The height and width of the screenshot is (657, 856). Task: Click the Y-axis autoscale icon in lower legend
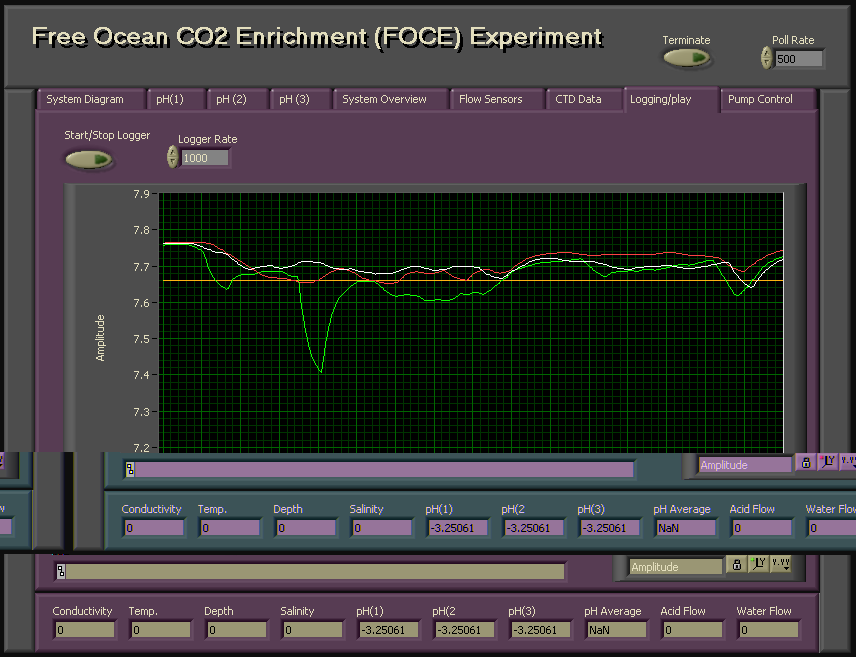tap(758, 565)
